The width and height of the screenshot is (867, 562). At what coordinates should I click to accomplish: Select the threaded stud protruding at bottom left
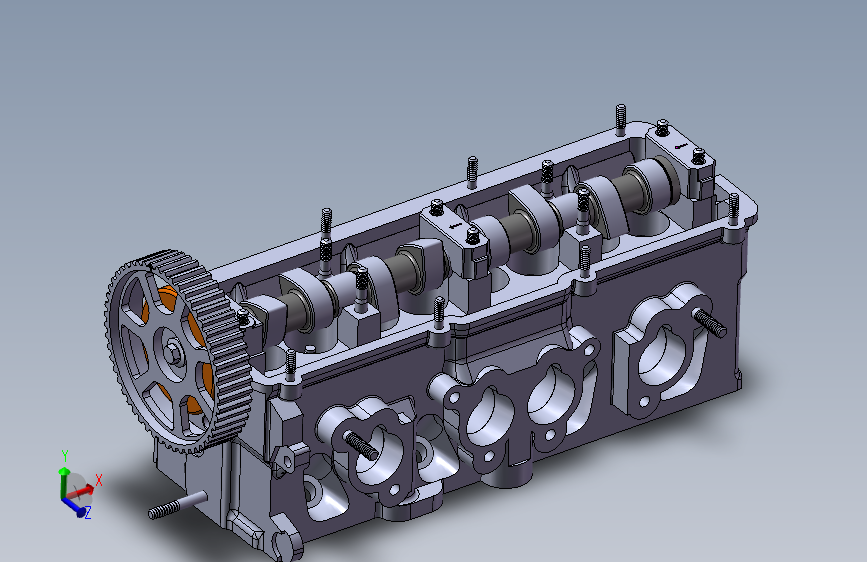pyautogui.click(x=177, y=505)
